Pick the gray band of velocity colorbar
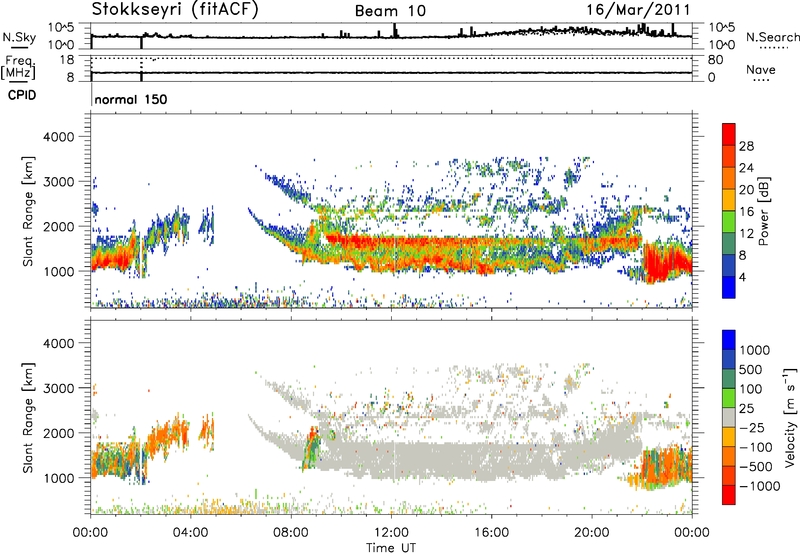The image size is (800, 554). tap(729, 417)
